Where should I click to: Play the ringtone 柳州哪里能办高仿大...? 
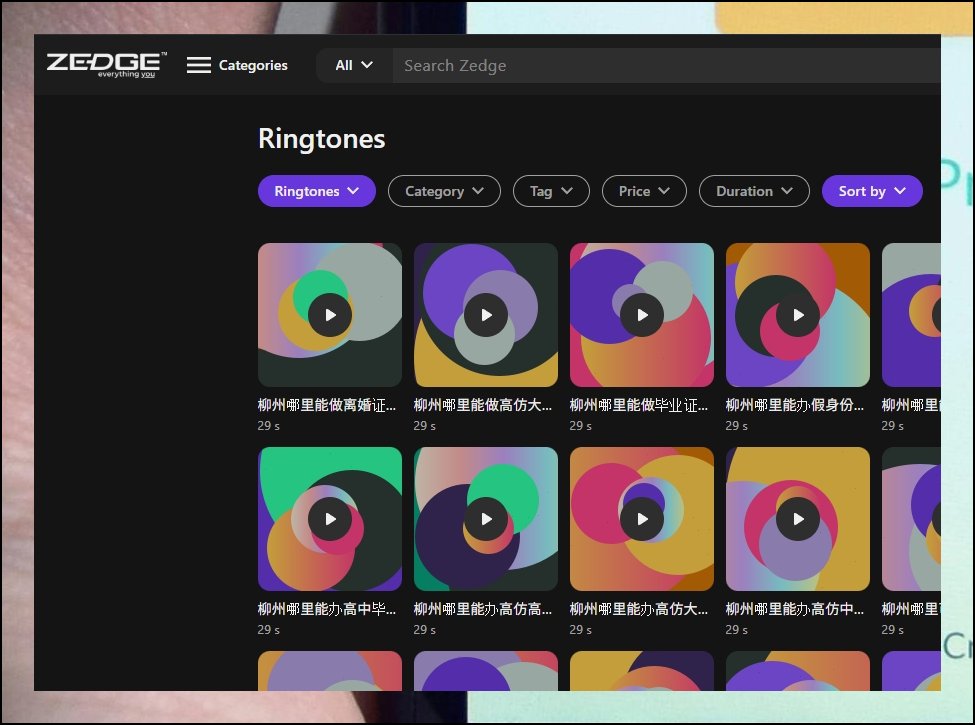click(642, 519)
